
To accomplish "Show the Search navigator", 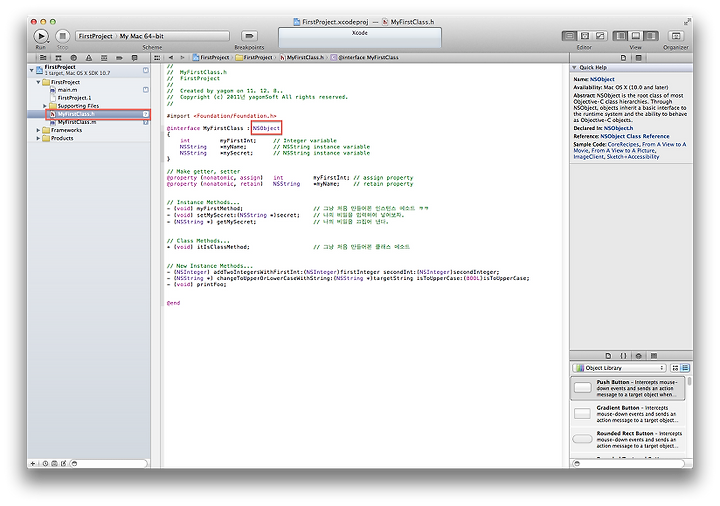I will pyautogui.click(x=73, y=58).
